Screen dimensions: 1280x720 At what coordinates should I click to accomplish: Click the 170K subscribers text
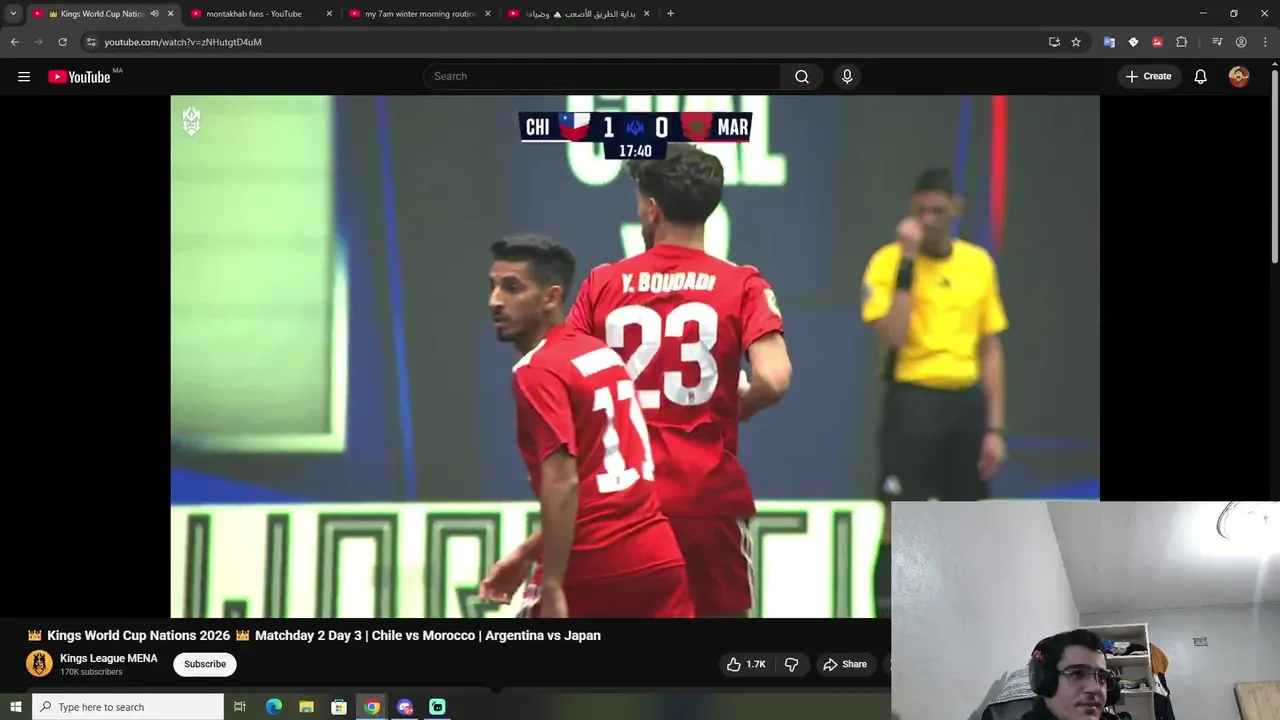pyautogui.click(x=91, y=672)
